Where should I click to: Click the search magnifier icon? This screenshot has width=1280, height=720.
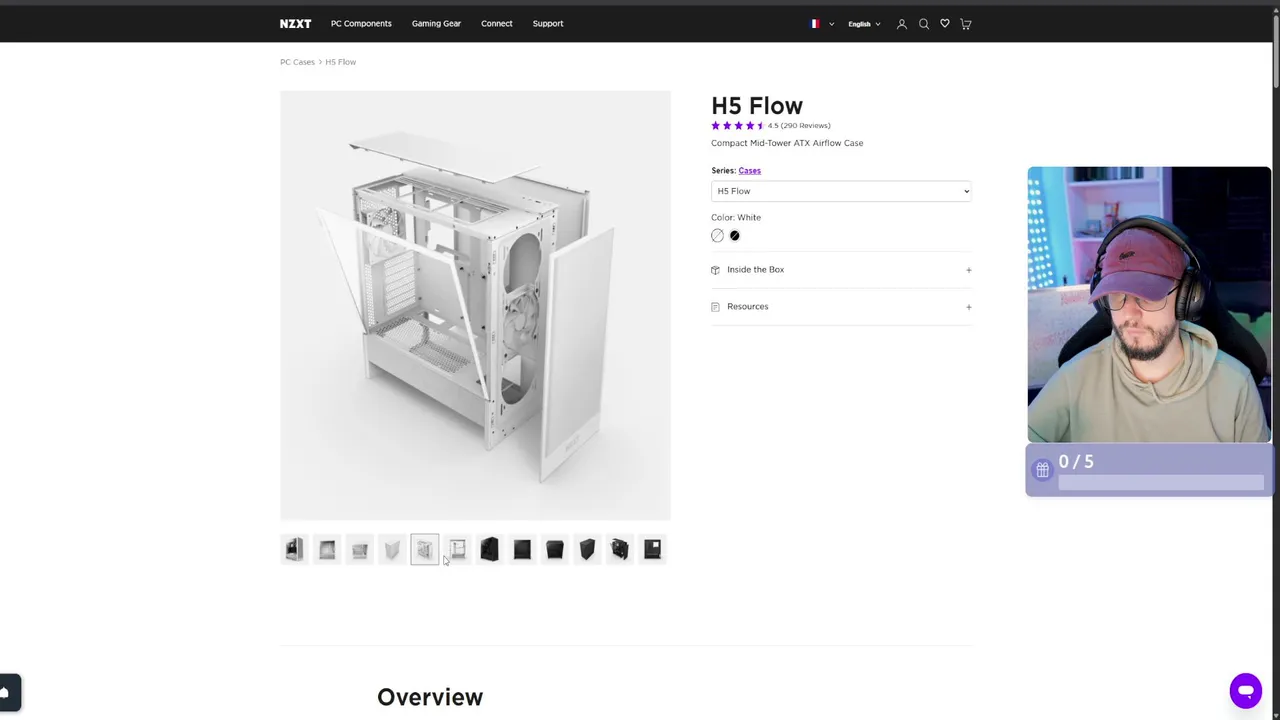point(923,24)
